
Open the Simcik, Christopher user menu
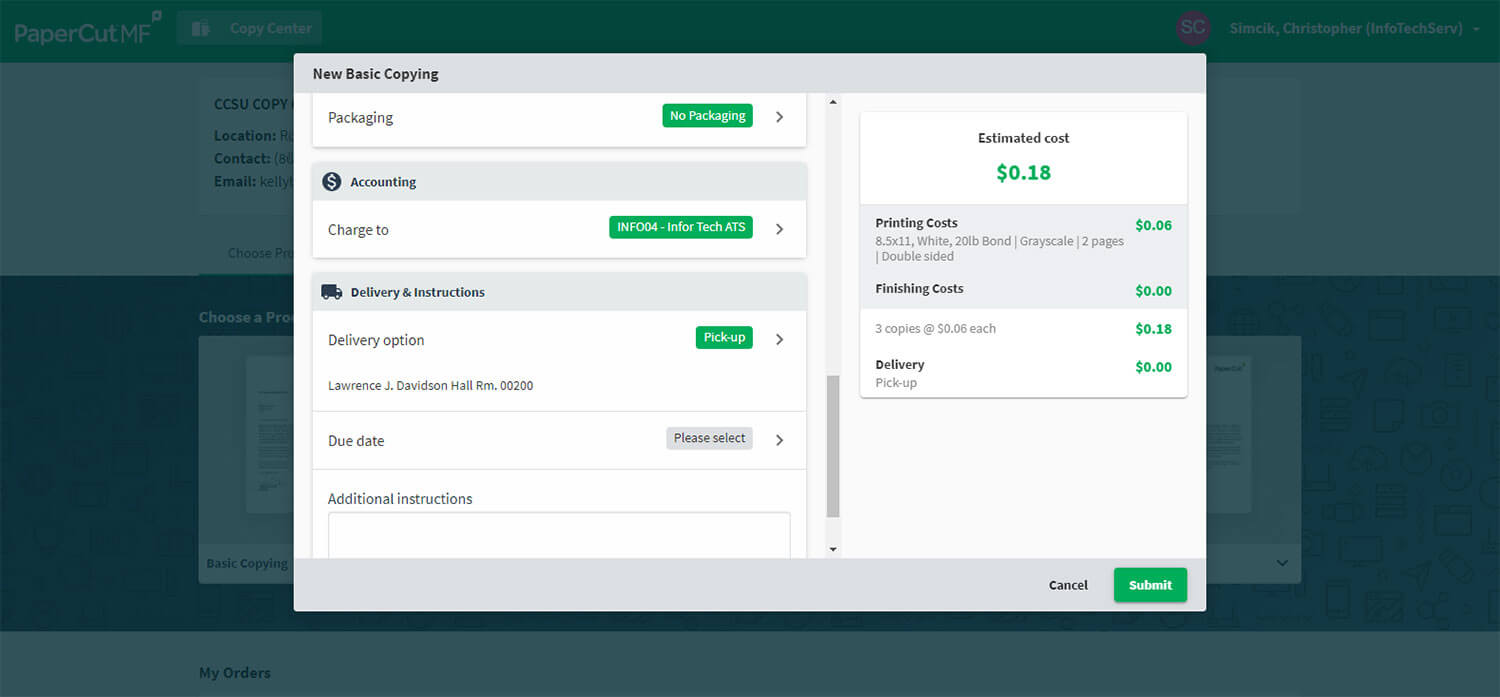pos(1353,29)
